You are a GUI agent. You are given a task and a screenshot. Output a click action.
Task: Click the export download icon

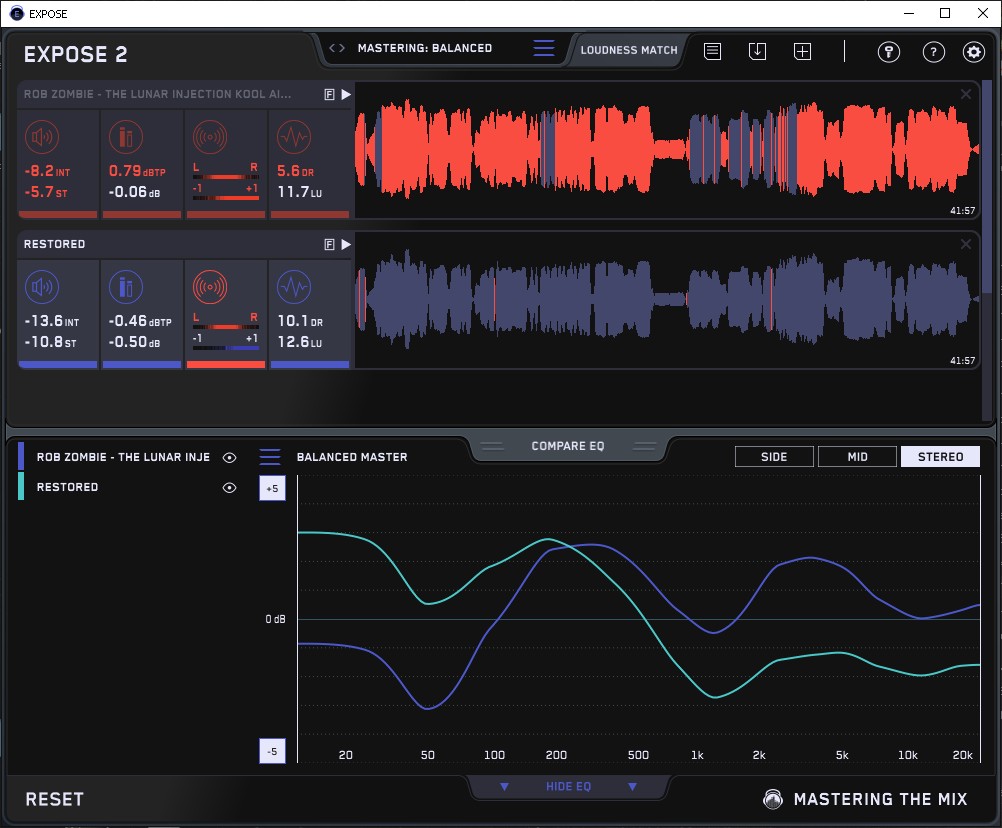point(757,51)
